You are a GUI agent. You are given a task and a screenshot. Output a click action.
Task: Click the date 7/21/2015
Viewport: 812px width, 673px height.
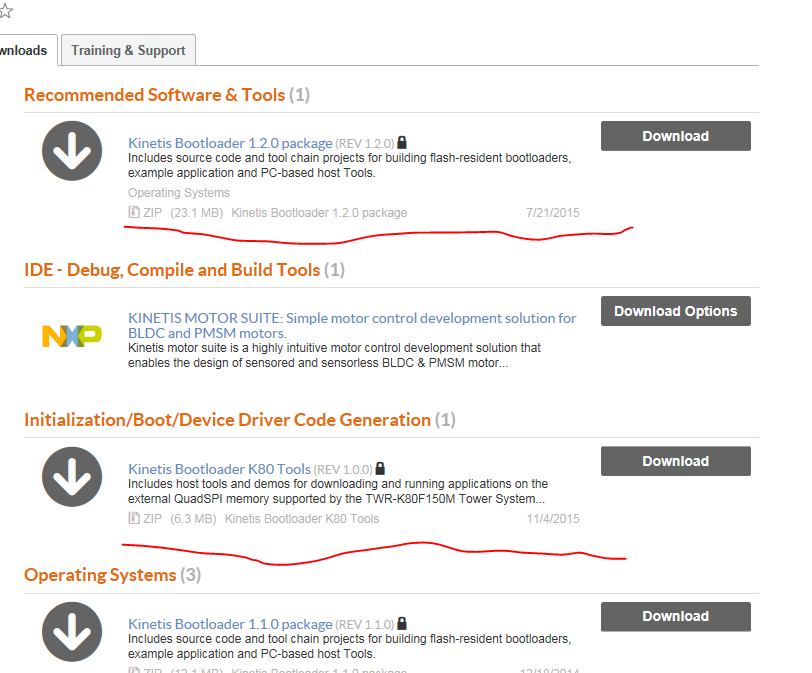tap(553, 213)
